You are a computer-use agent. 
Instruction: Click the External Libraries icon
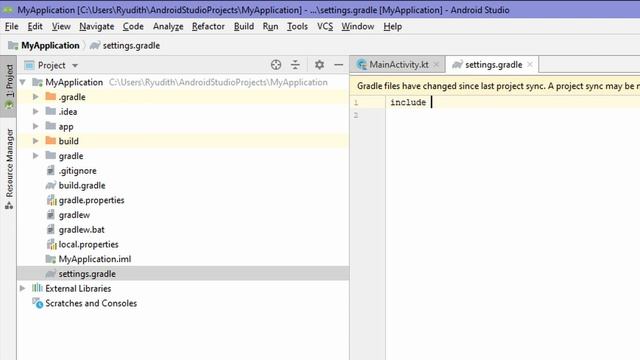click(37, 288)
